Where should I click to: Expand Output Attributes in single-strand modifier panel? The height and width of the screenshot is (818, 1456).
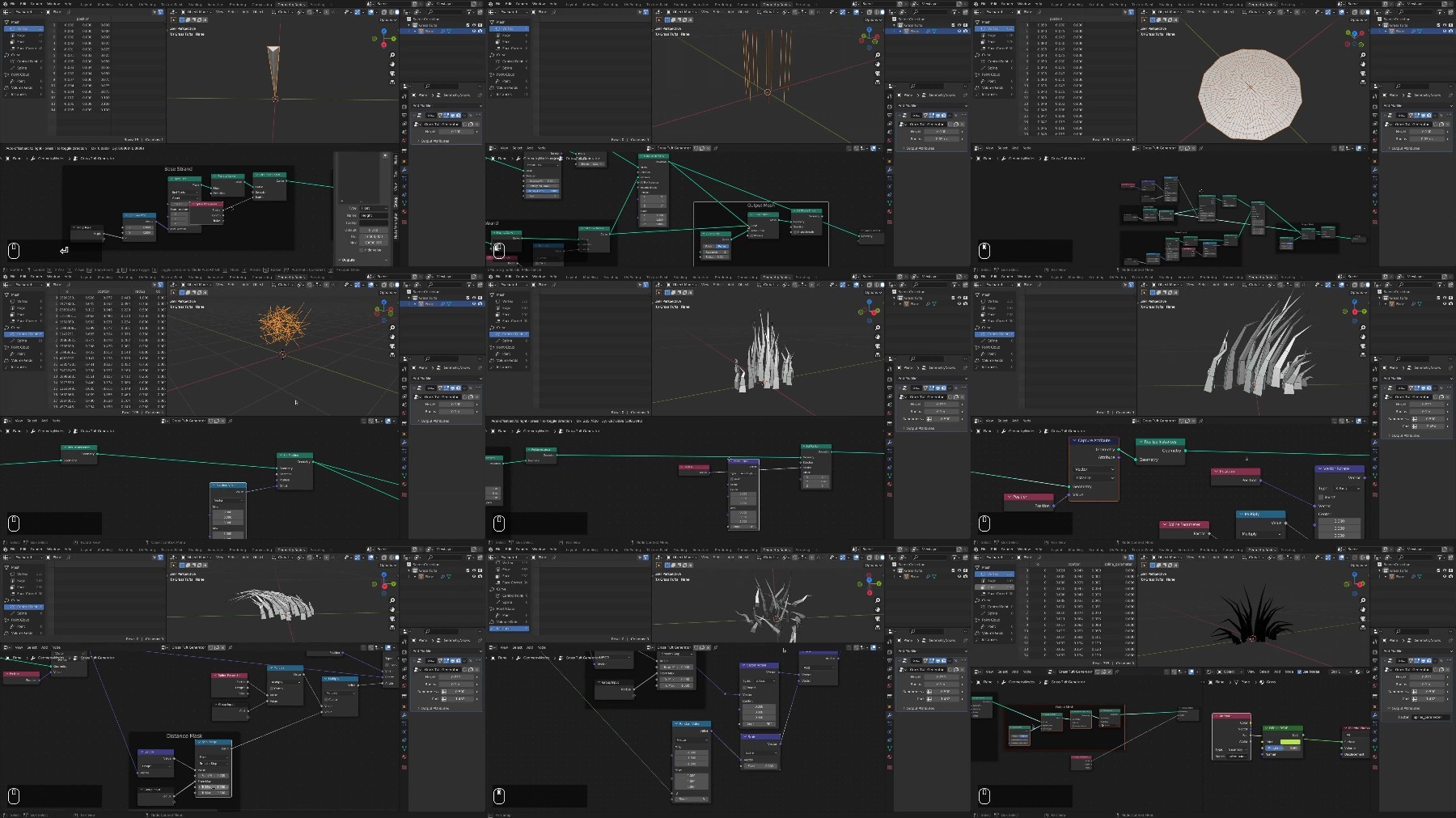[434, 140]
